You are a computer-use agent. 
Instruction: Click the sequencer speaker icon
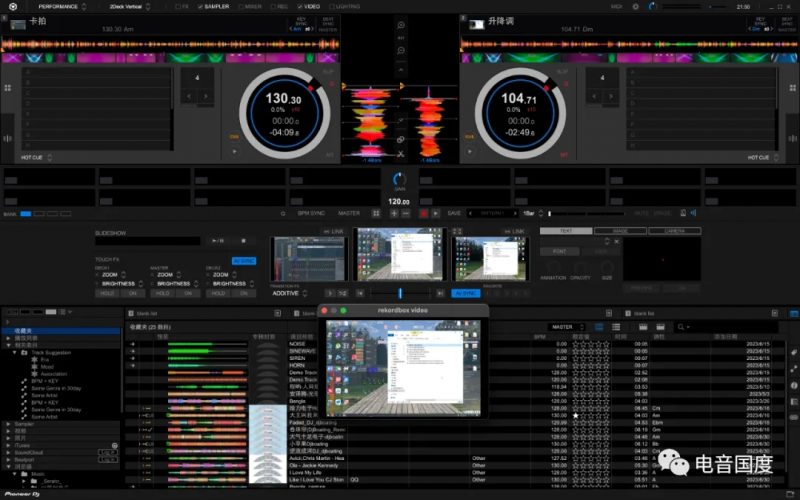693,213
